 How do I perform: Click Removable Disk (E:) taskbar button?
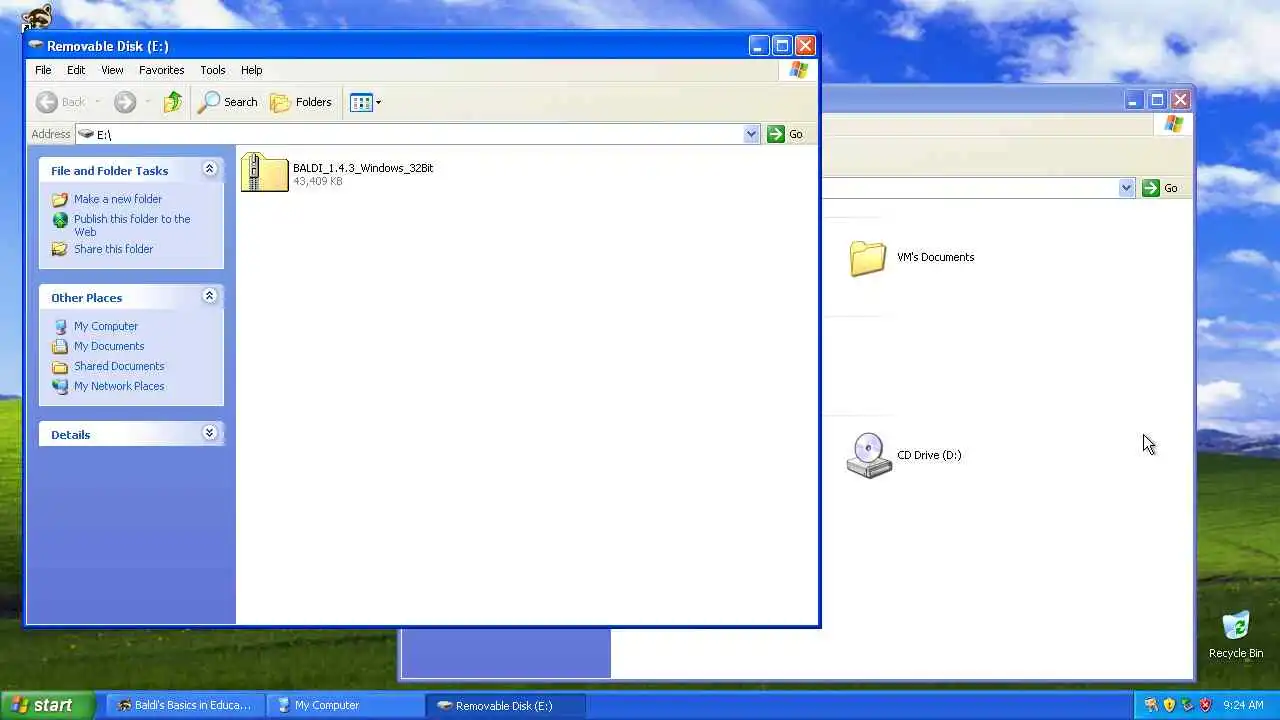coord(505,705)
